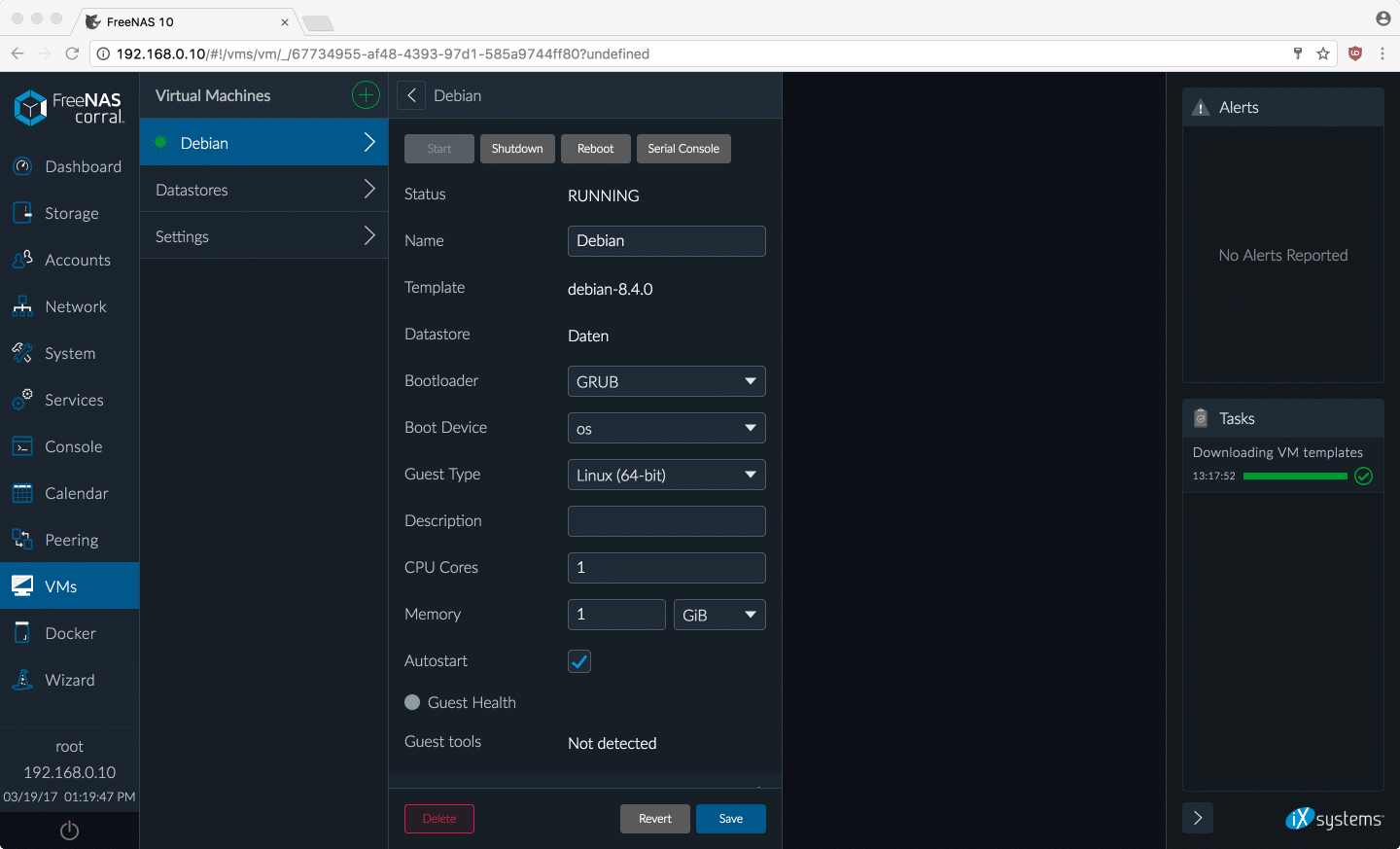The width and height of the screenshot is (1400, 849).
Task: Click the Tasks clipboard icon
Action: click(1201, 418)
